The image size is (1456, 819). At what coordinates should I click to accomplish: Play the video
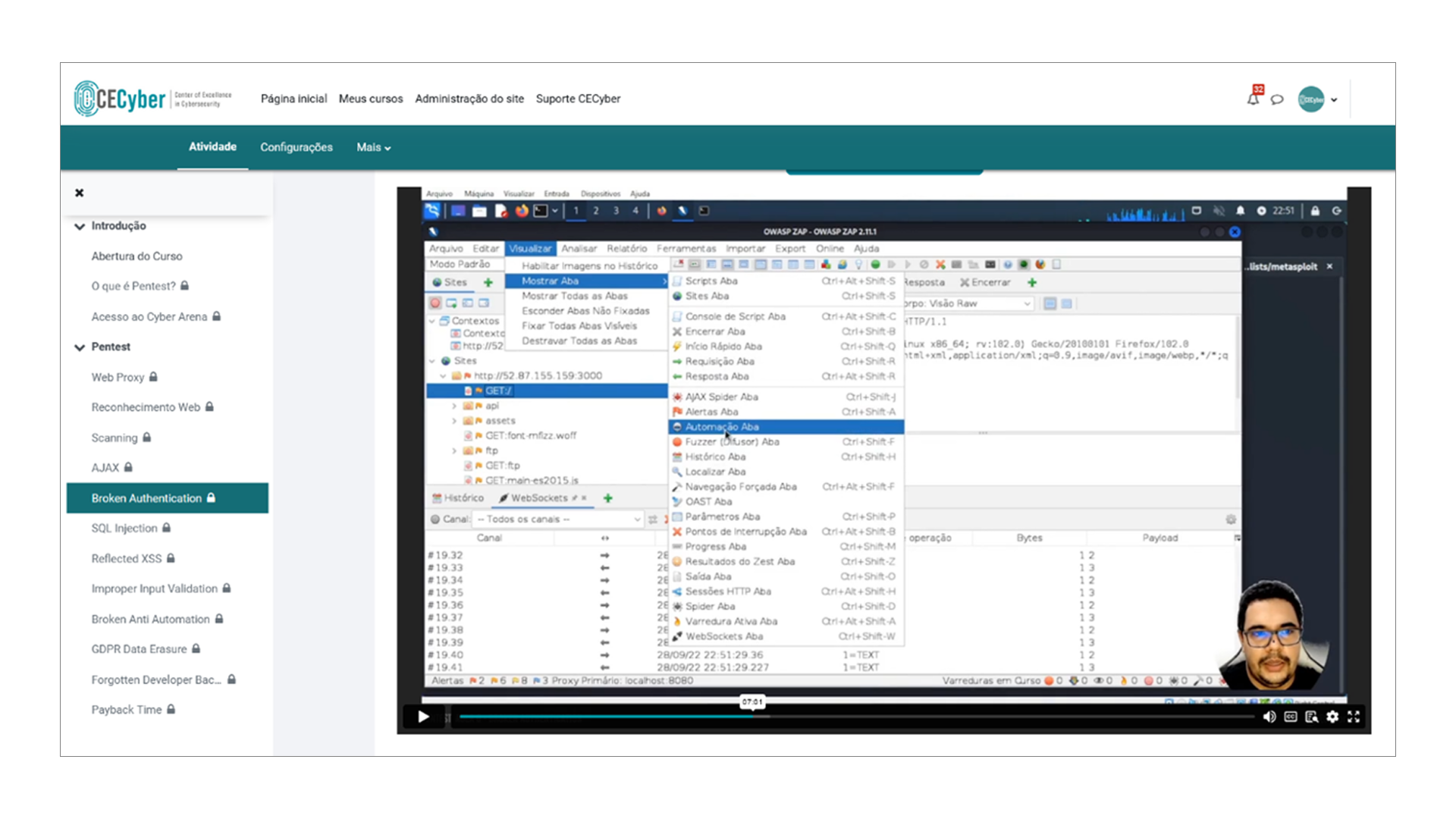tap(423, 717)
